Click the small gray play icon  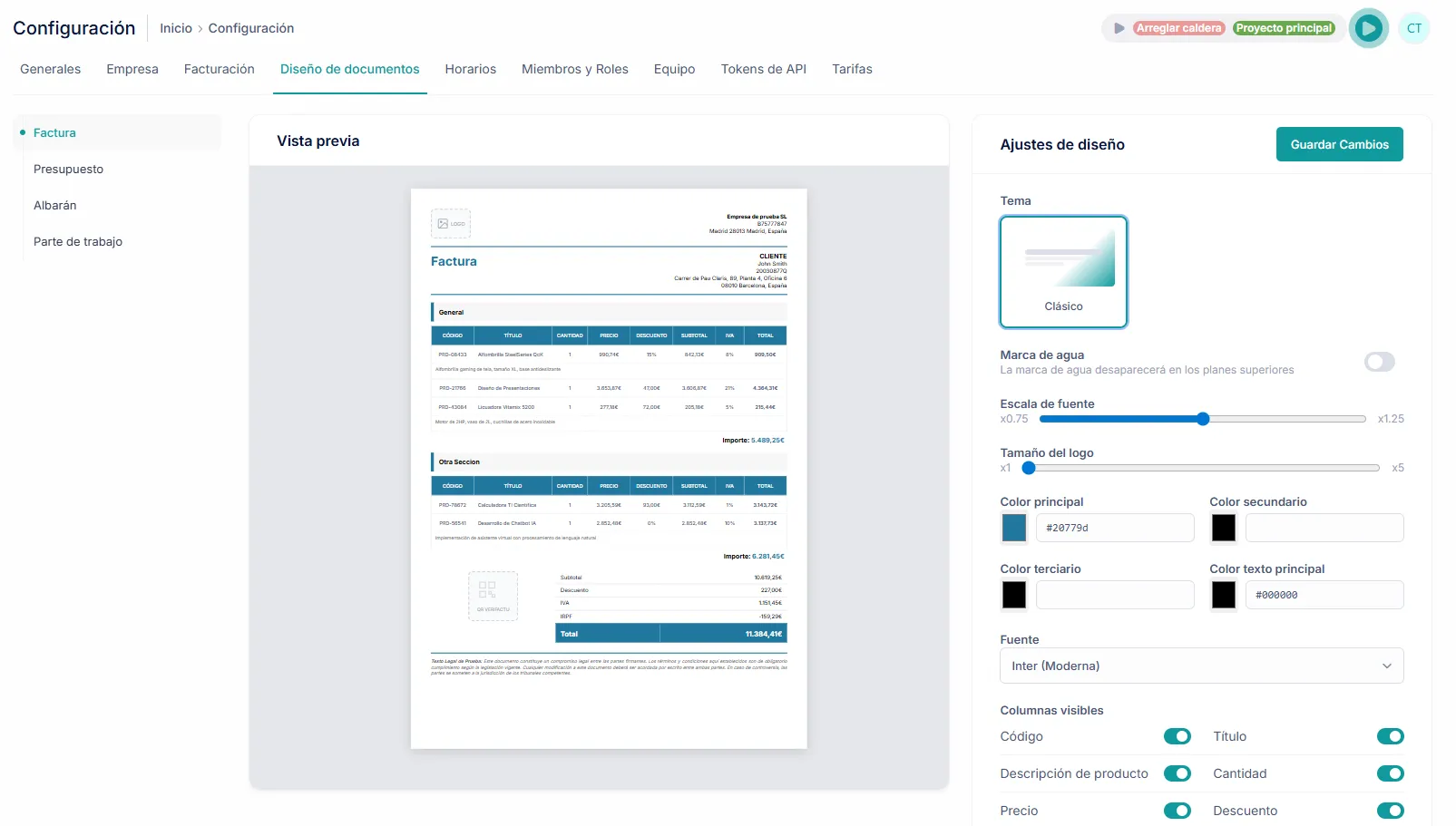pyautogui.click(x=1119, y=28)
